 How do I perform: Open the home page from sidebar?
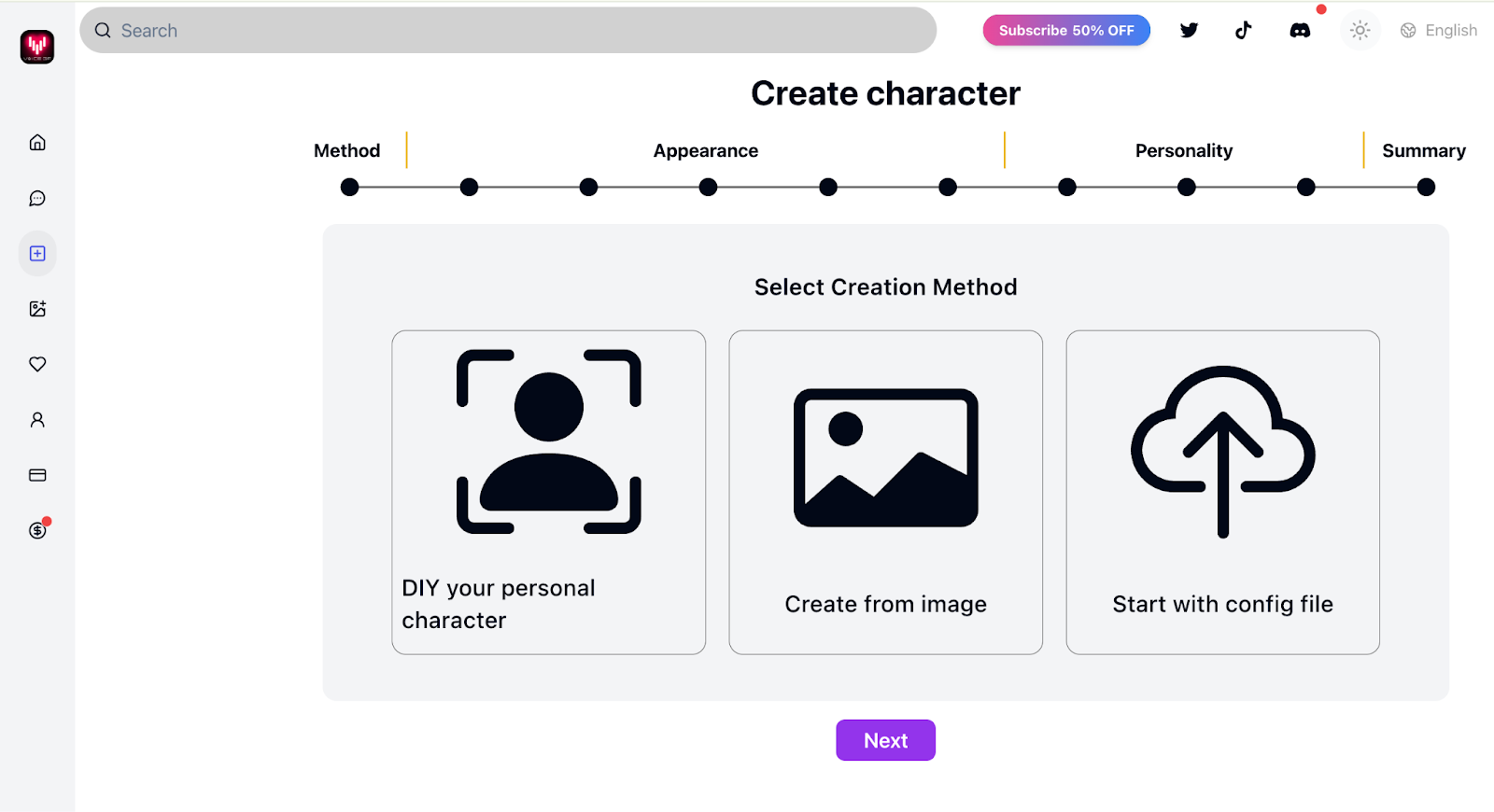(x=37, y=143)
